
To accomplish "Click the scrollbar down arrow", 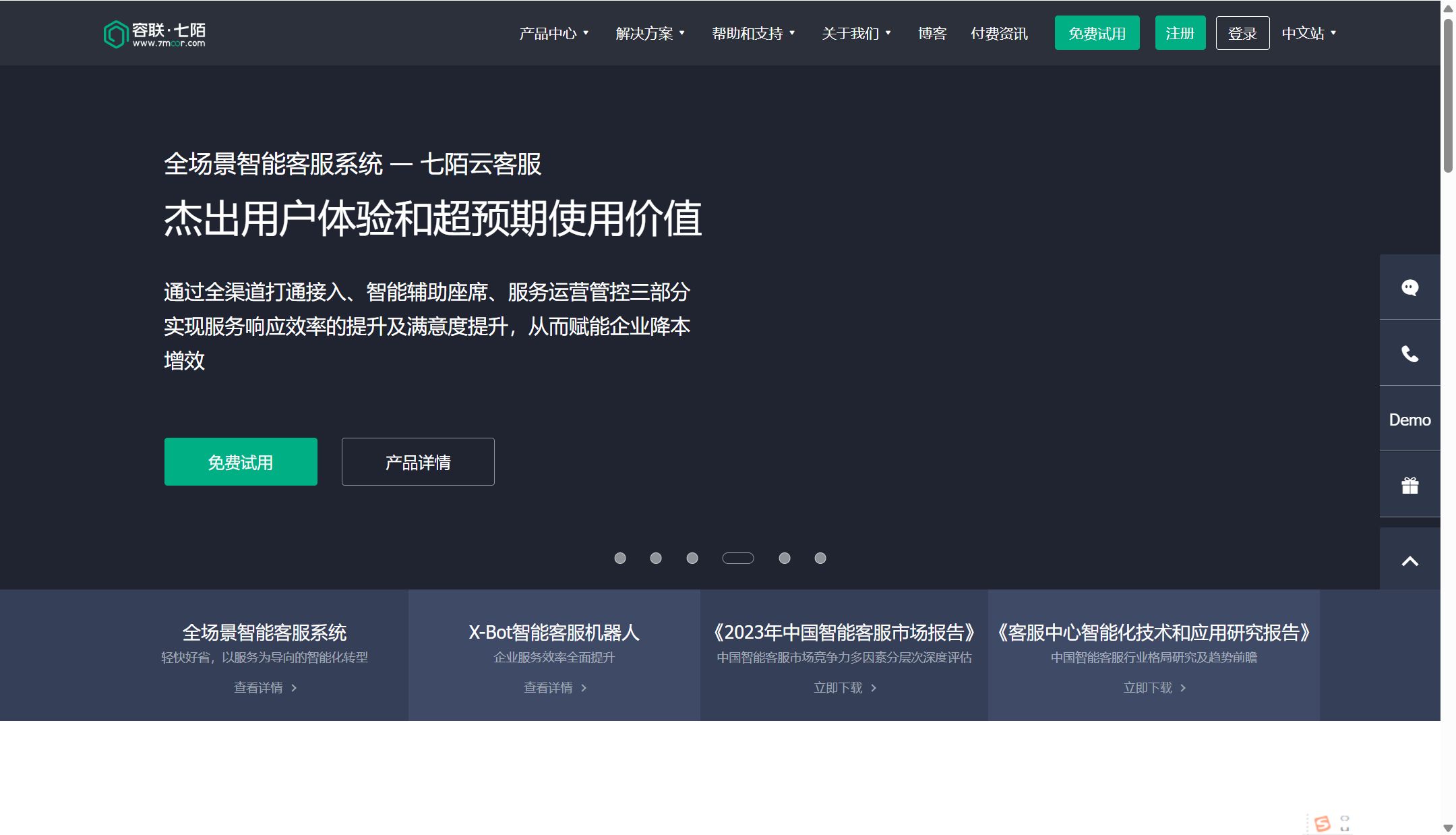I will [1448, 828].
